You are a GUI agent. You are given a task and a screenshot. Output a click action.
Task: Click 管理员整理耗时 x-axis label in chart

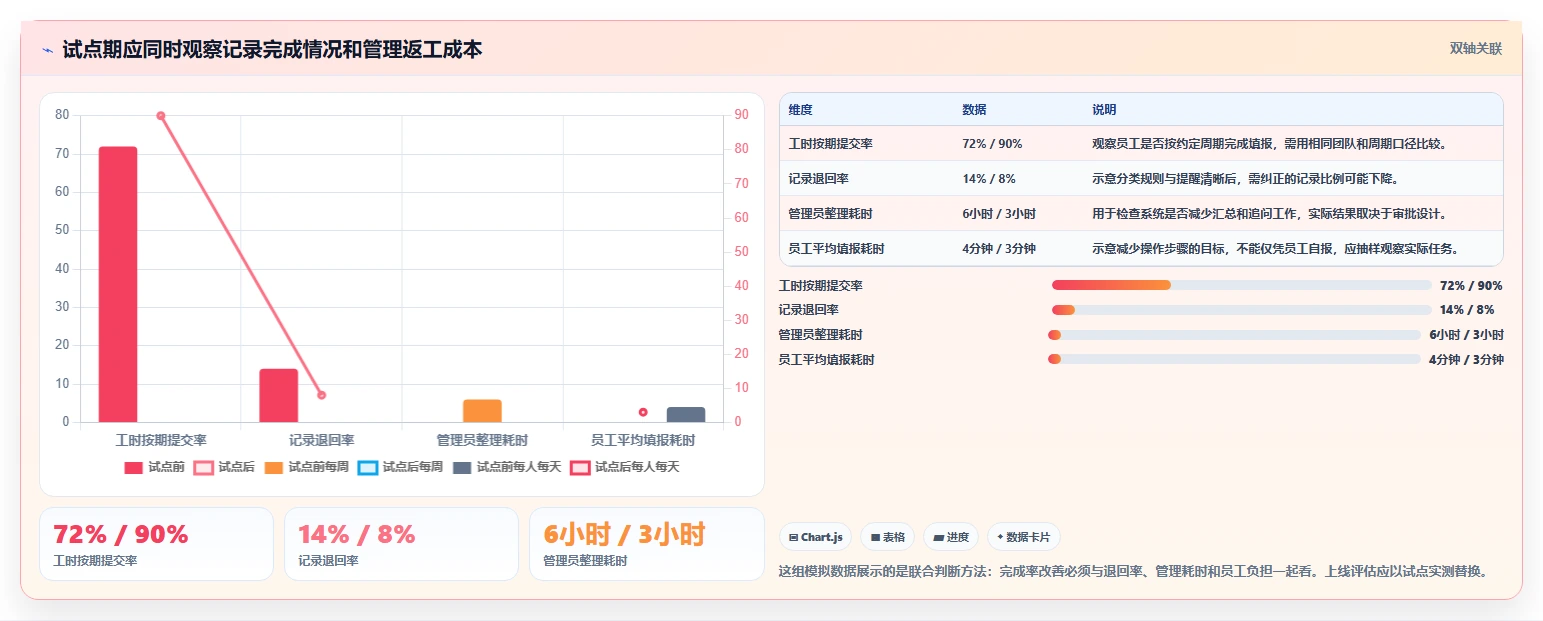point(482,440)
